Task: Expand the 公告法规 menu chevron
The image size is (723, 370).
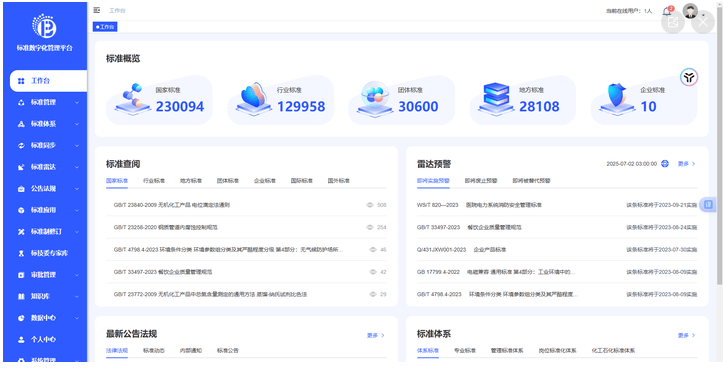Action: (77, 189)
